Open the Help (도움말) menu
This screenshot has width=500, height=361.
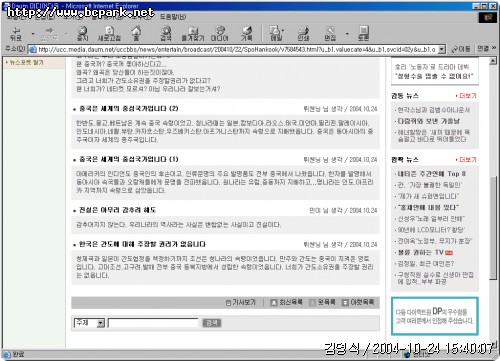tap(173, 17)
